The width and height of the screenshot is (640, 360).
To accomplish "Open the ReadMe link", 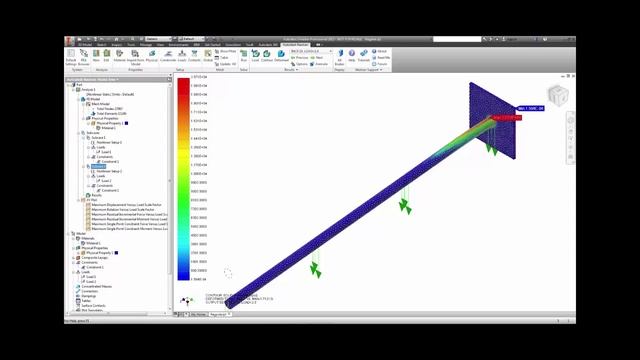I will tap(381, 58).
